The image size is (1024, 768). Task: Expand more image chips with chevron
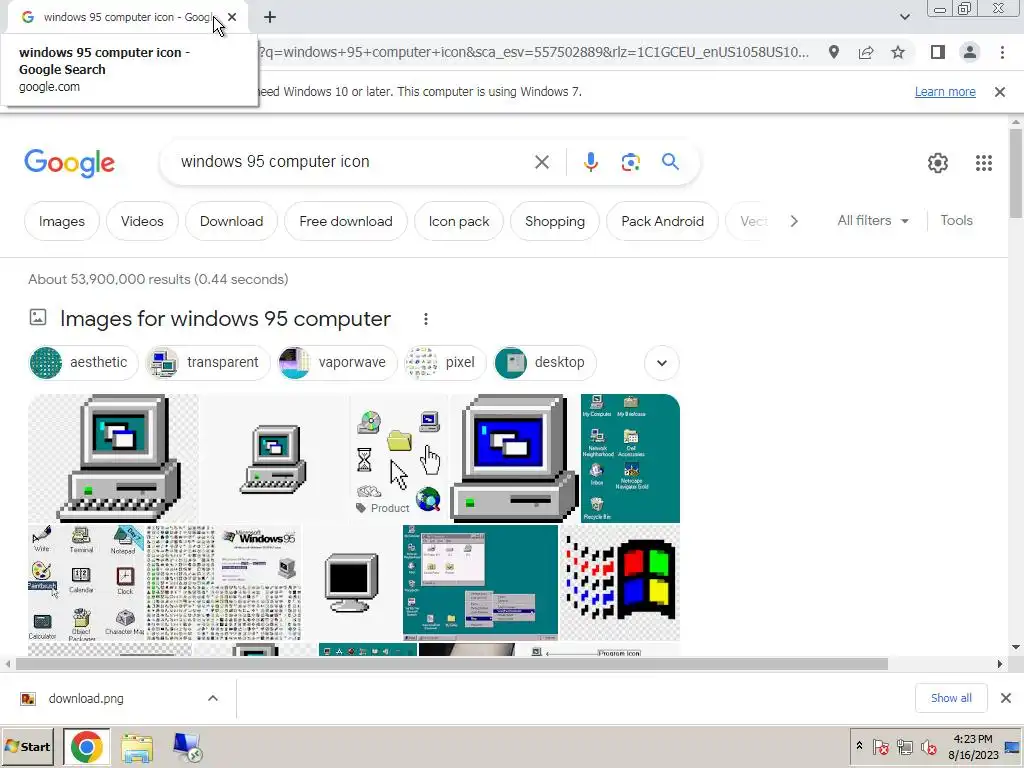pyautogui.click(x=662, y=362)
